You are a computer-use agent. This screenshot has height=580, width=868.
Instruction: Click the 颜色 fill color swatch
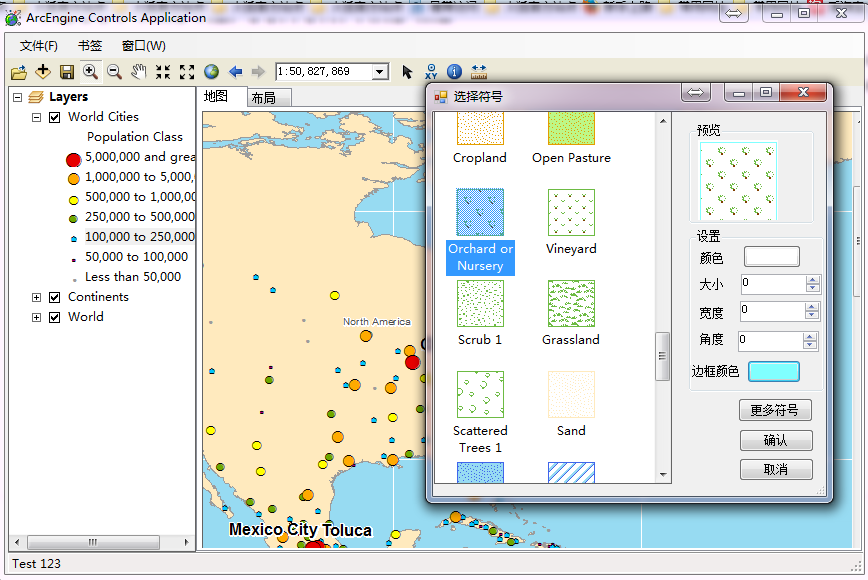772,257
